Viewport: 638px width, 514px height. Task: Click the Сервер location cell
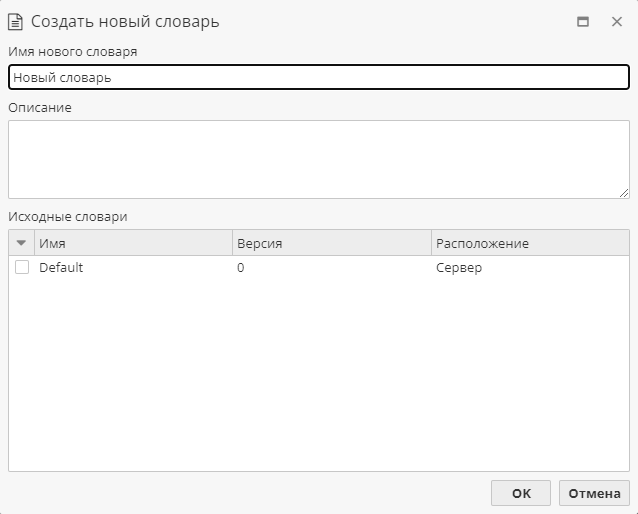tap(459, 268)
